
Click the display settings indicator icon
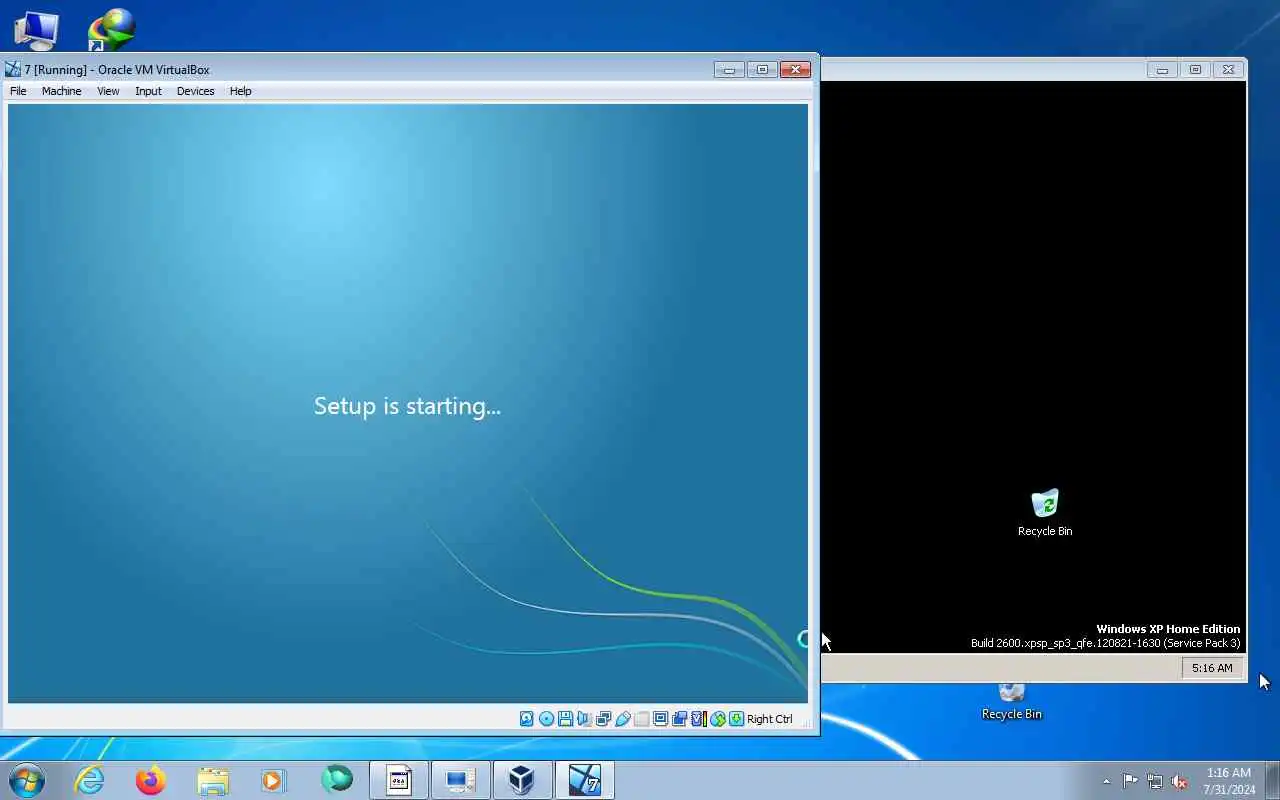tap(660, 719)
